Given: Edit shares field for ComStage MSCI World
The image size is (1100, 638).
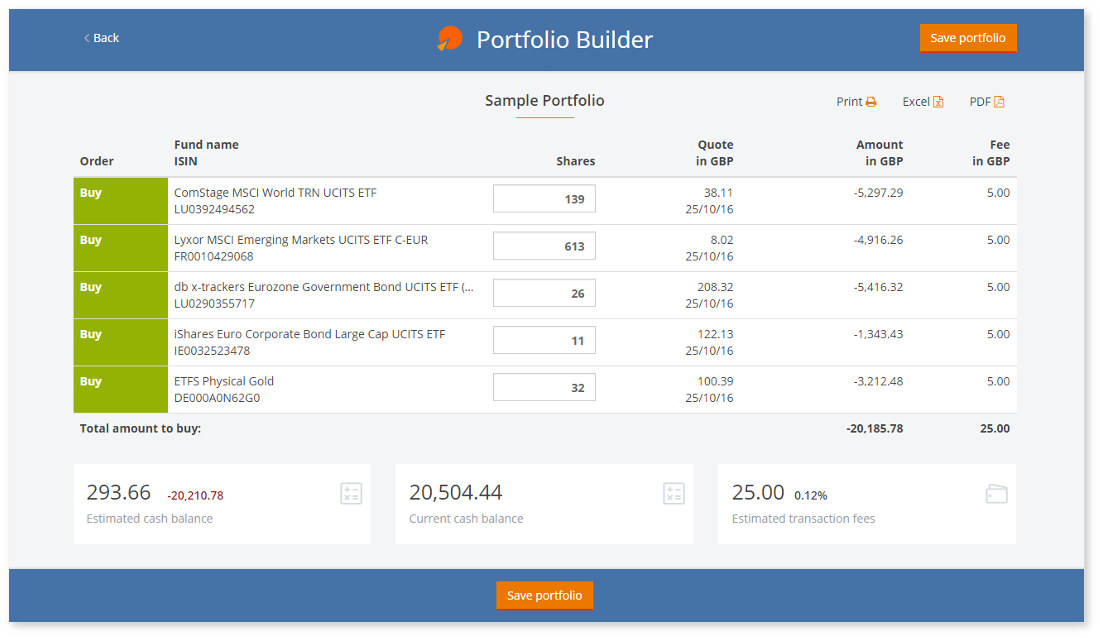Looking at the screenshot, I should click(544, 199).
